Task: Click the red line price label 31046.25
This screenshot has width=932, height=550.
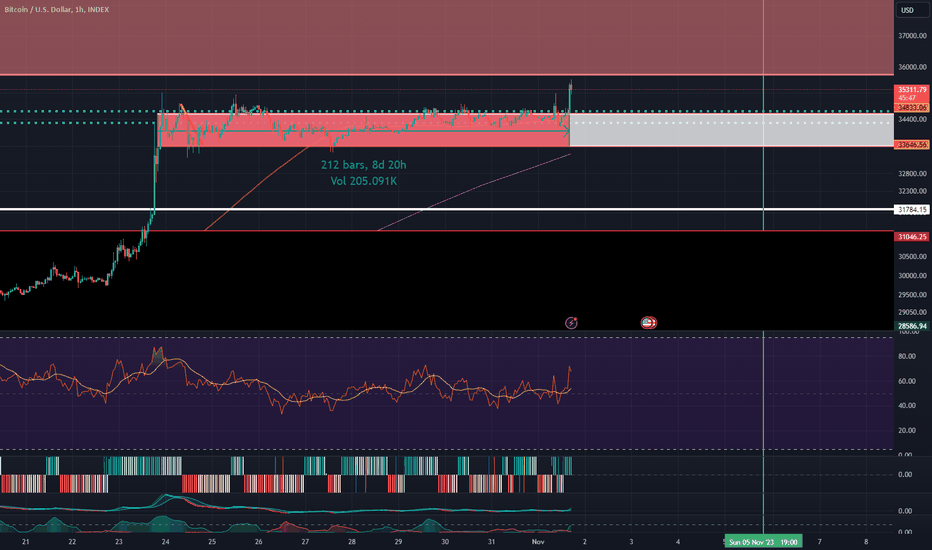Action: pyautogui.click(x=912, y=237)
